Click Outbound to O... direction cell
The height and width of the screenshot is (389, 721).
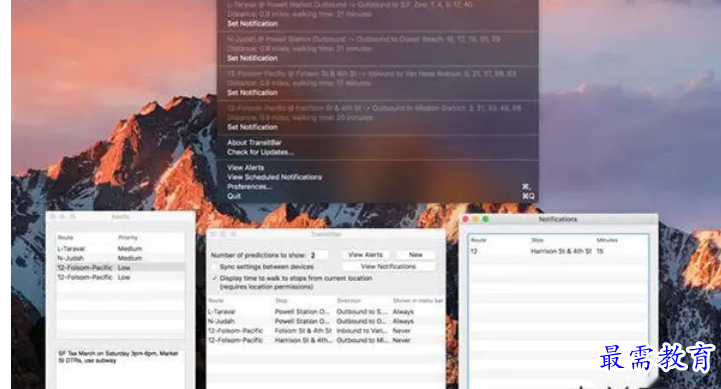click(x=362, y=321)
